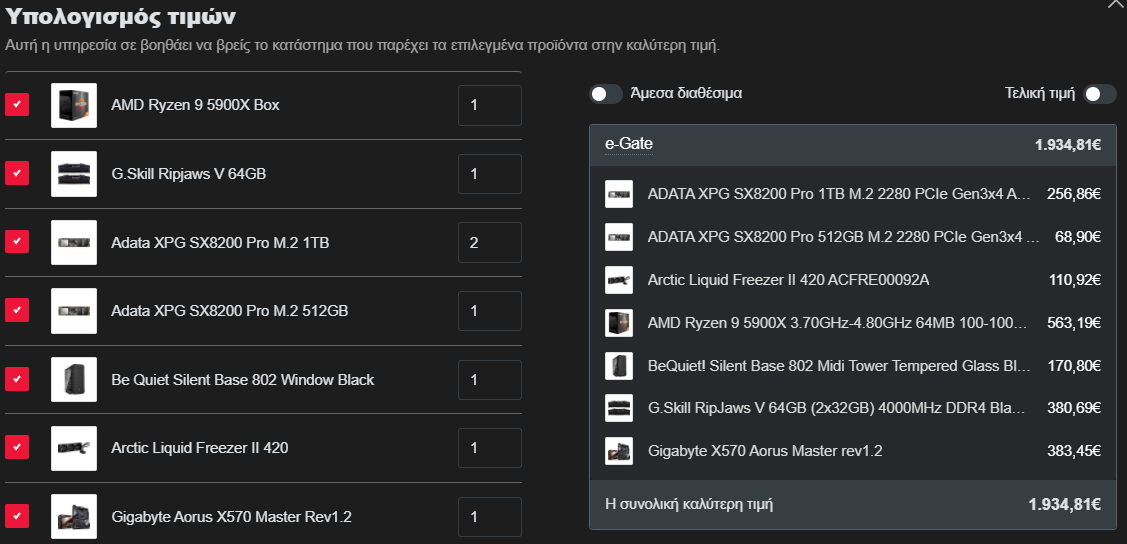Open G.Skill RipJaws V 64GB (2x32GB) offer
The image size is (1127, 544).
pyautogui.click(x=835, y=408)
